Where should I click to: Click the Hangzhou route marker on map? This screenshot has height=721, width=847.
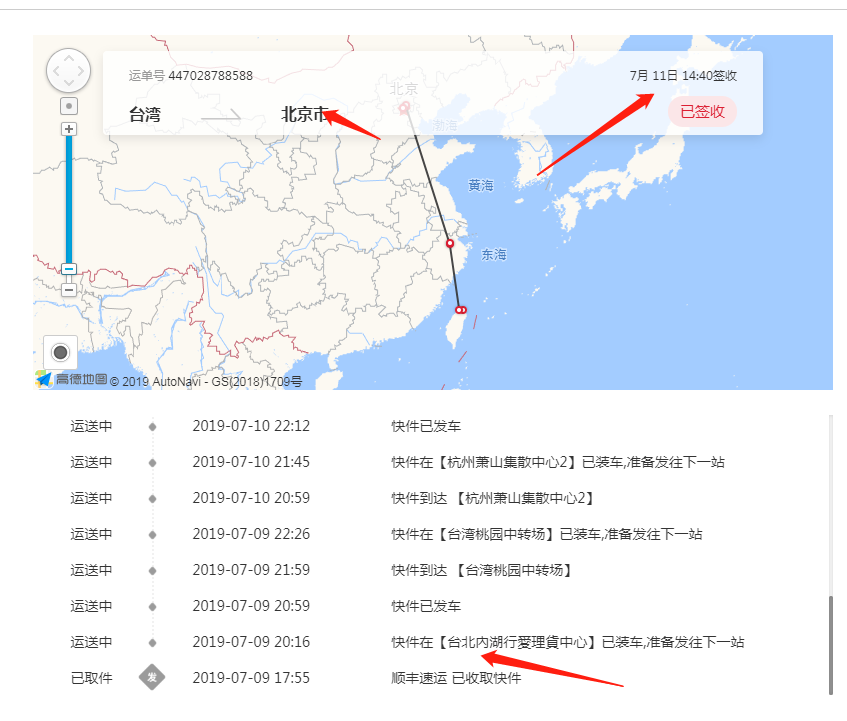(x=450, y=244)
